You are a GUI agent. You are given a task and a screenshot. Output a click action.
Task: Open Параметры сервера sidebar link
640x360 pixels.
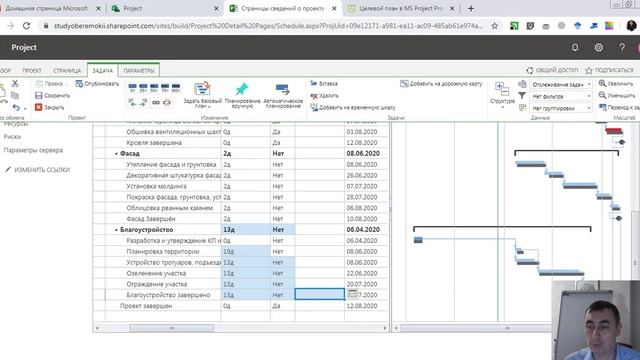(33, 150)
